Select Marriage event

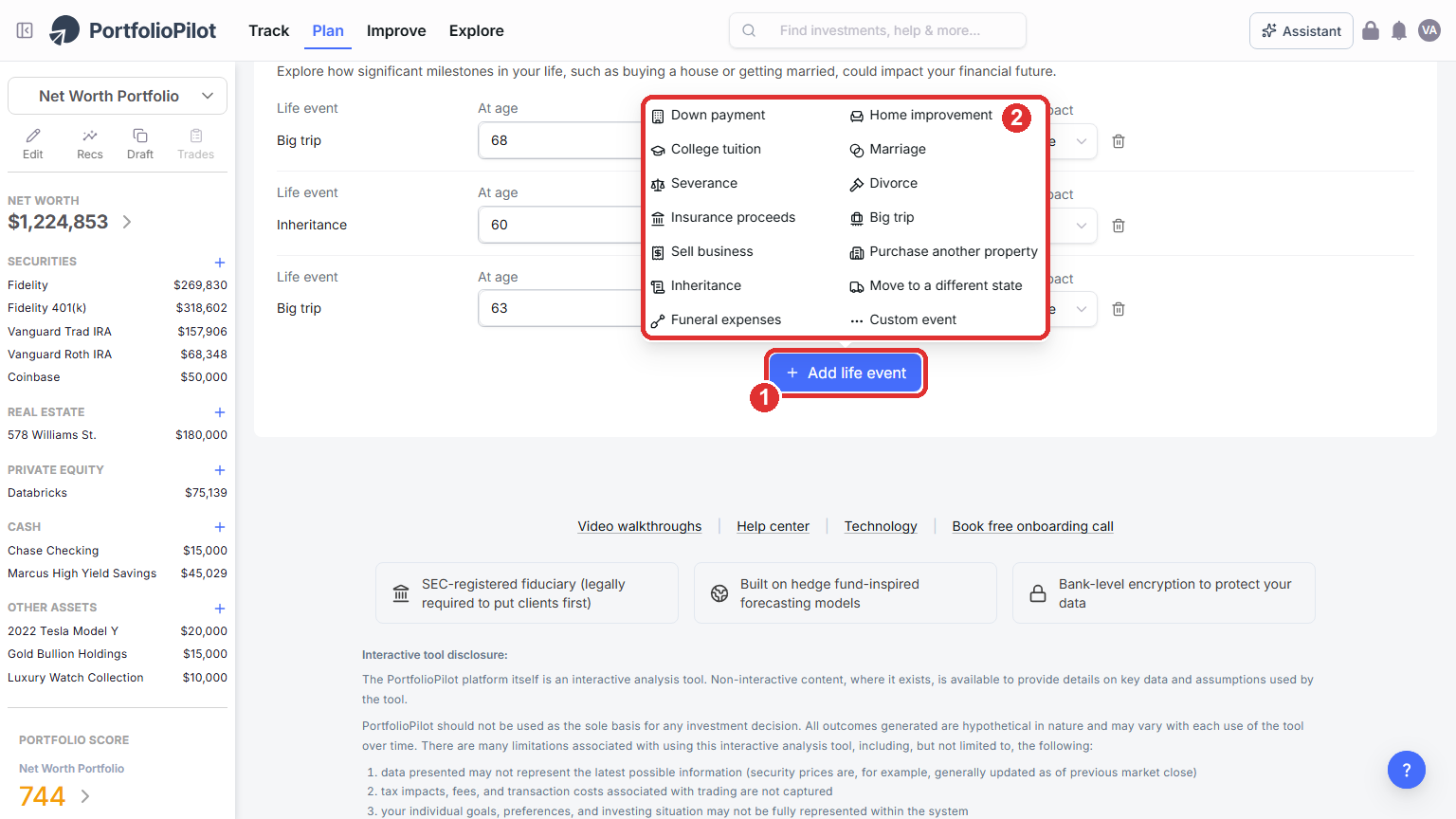coord(888,149)
